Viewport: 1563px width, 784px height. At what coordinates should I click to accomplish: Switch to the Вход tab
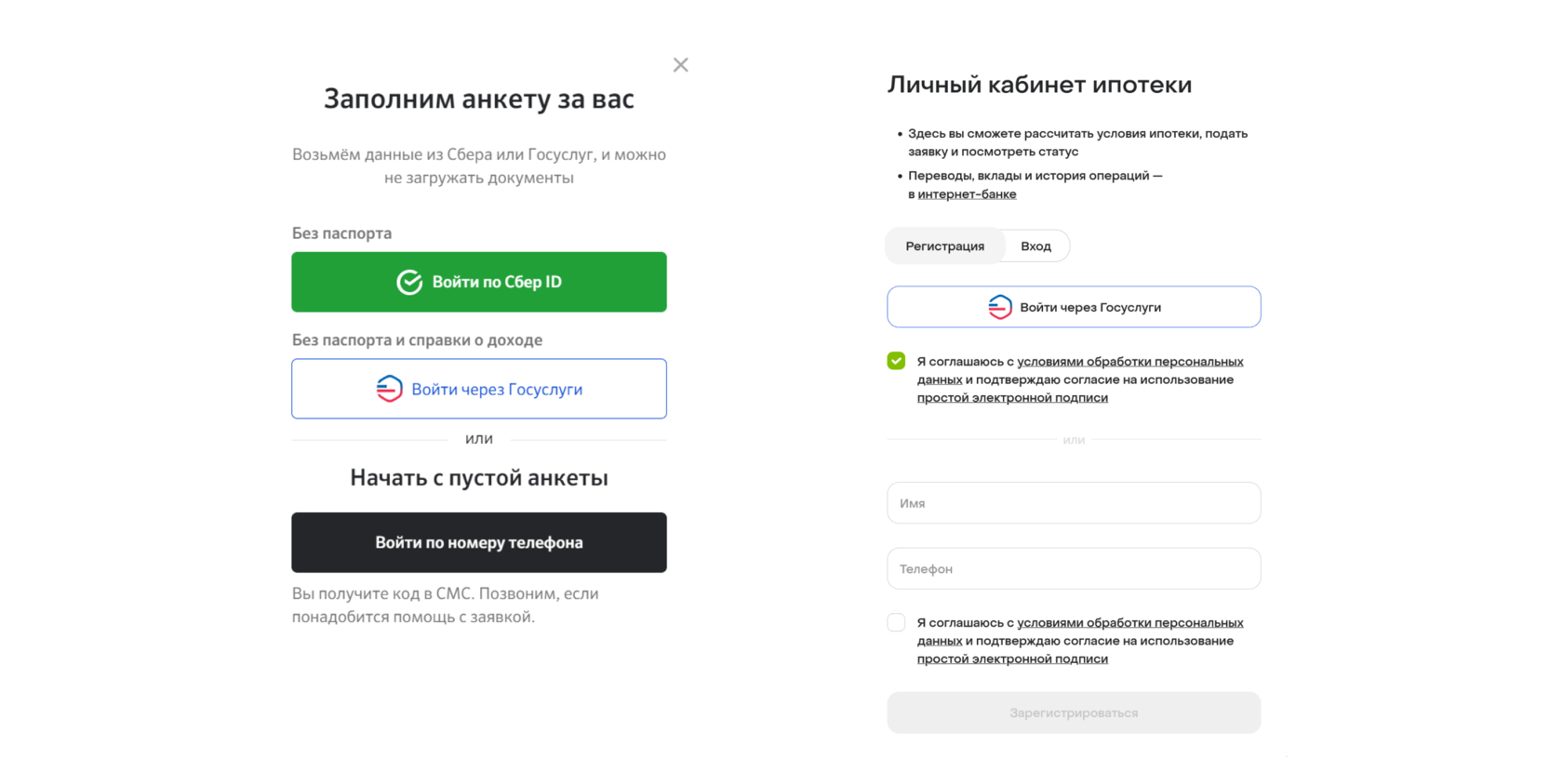[1035, 246]
